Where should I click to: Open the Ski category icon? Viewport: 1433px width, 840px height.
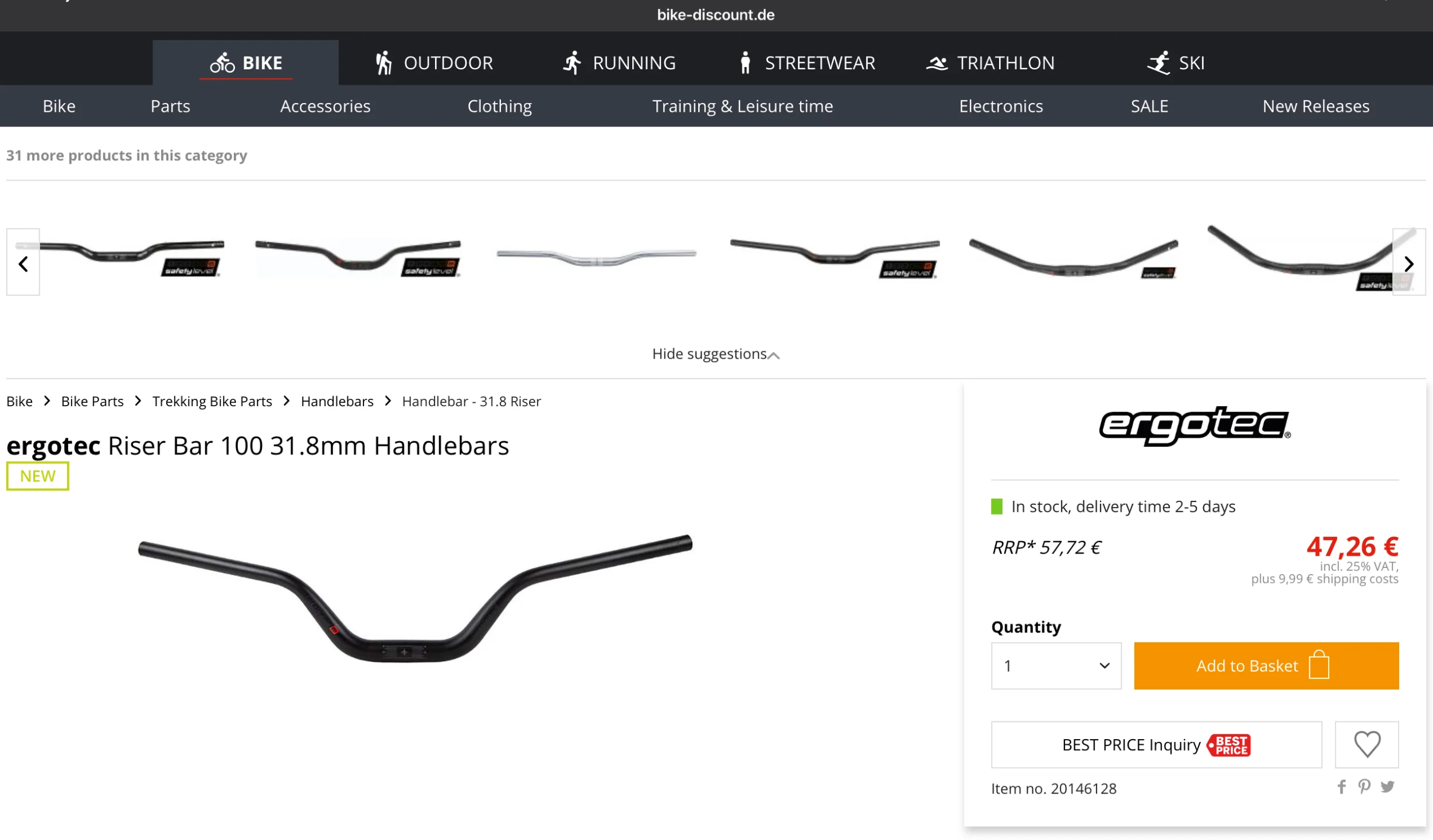pyautogui.click(x=1158, y=62)
